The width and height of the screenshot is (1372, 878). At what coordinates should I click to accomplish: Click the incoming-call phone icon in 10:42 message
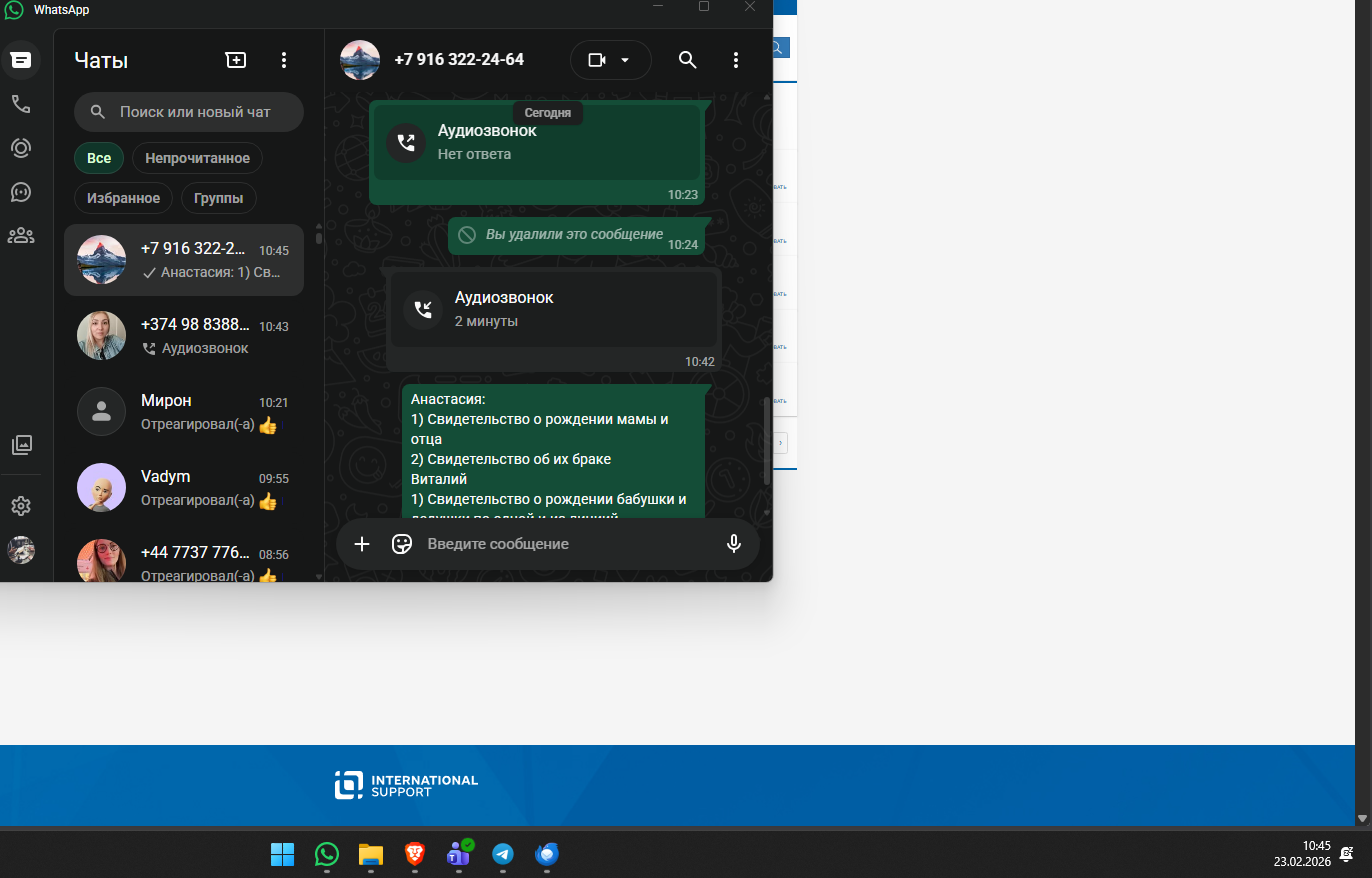(x=423, y=310)
